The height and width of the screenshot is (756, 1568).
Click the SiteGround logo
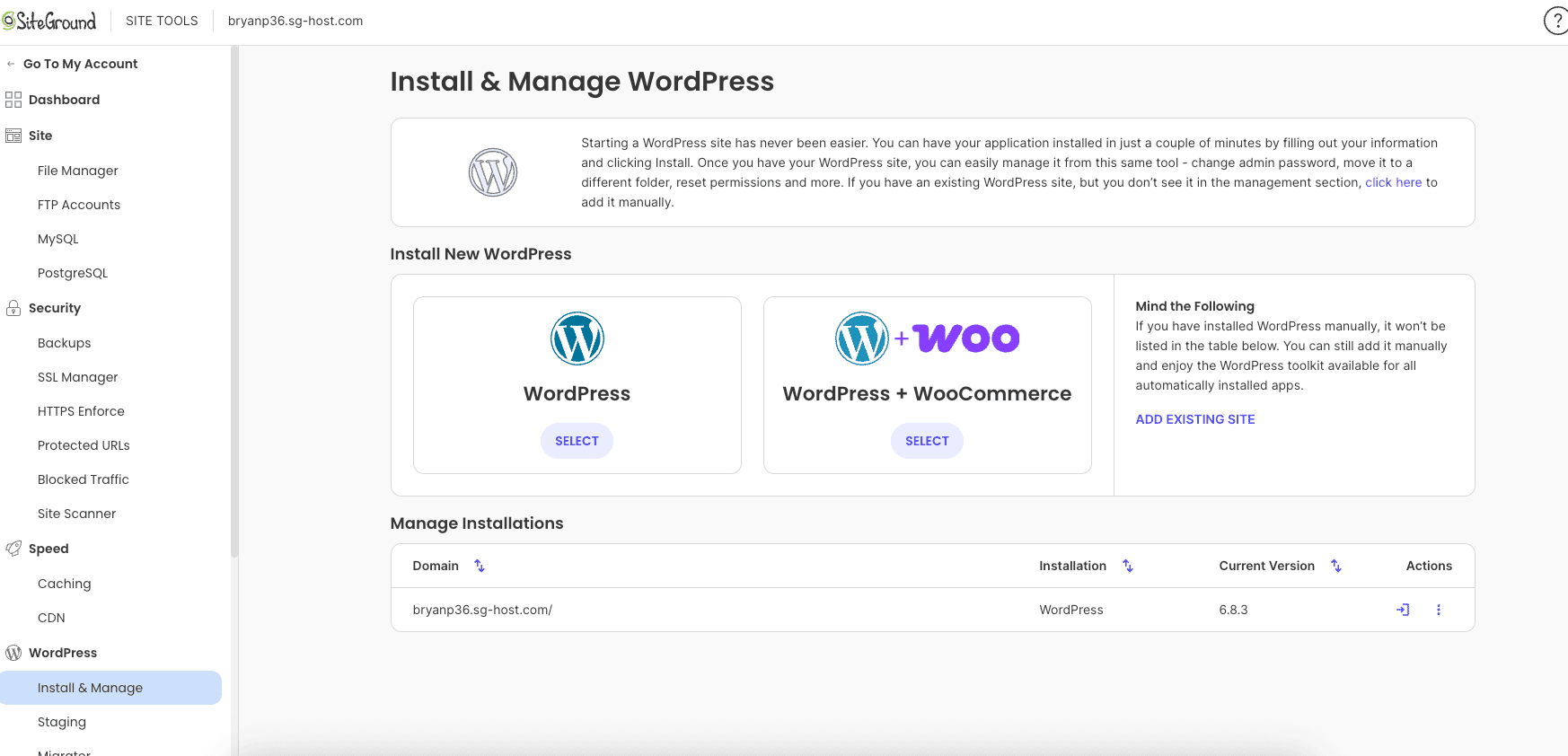(49, 21)
